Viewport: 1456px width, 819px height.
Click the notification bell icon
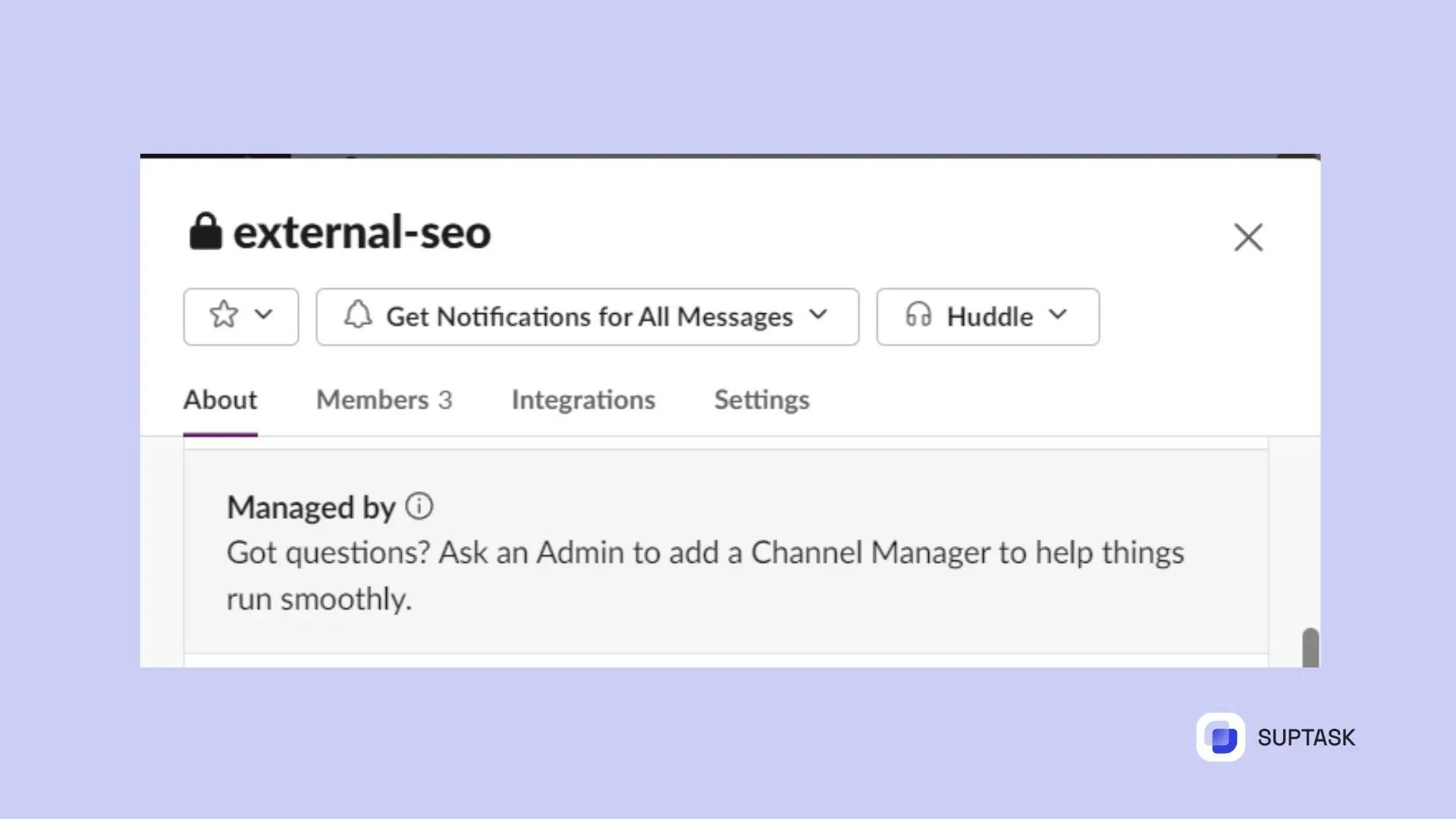pos(359,316)
